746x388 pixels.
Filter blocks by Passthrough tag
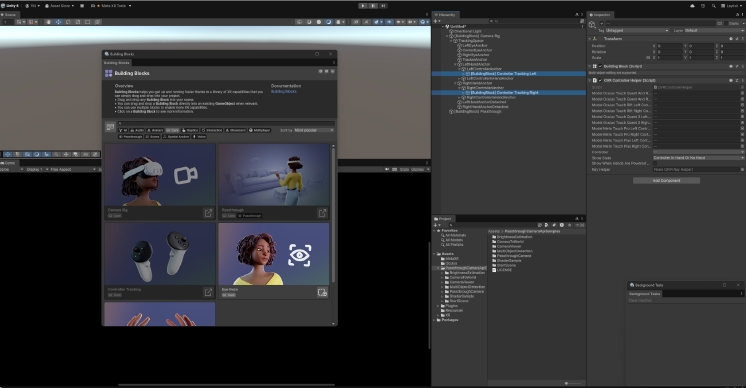click(131, 136)
